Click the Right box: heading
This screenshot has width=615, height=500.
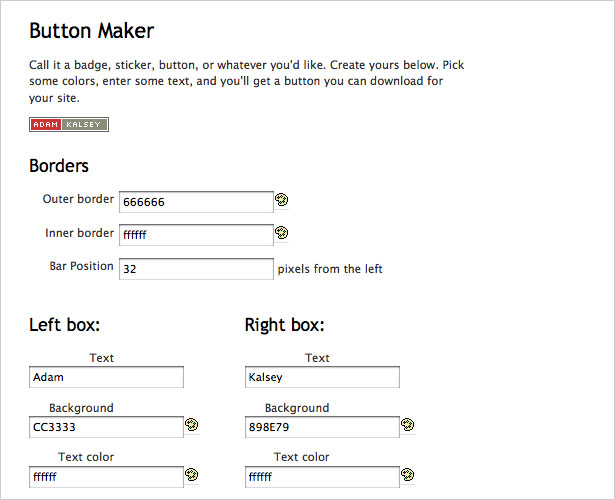pos(285,325)
